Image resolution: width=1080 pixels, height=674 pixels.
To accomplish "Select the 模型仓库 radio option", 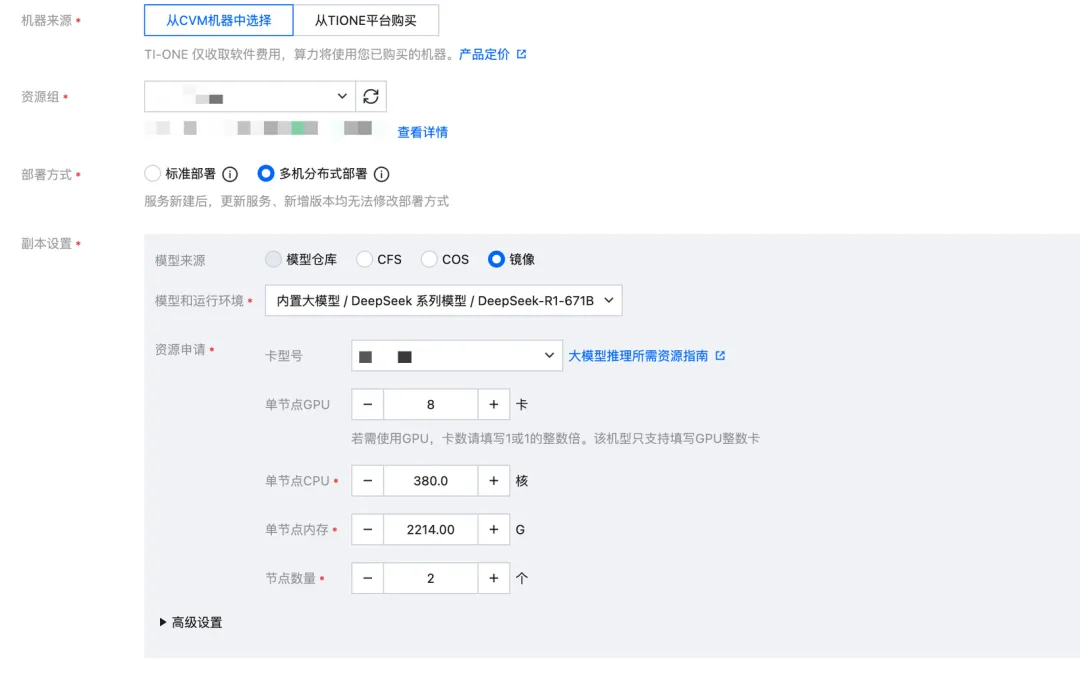I will click(x=274, y=258).
